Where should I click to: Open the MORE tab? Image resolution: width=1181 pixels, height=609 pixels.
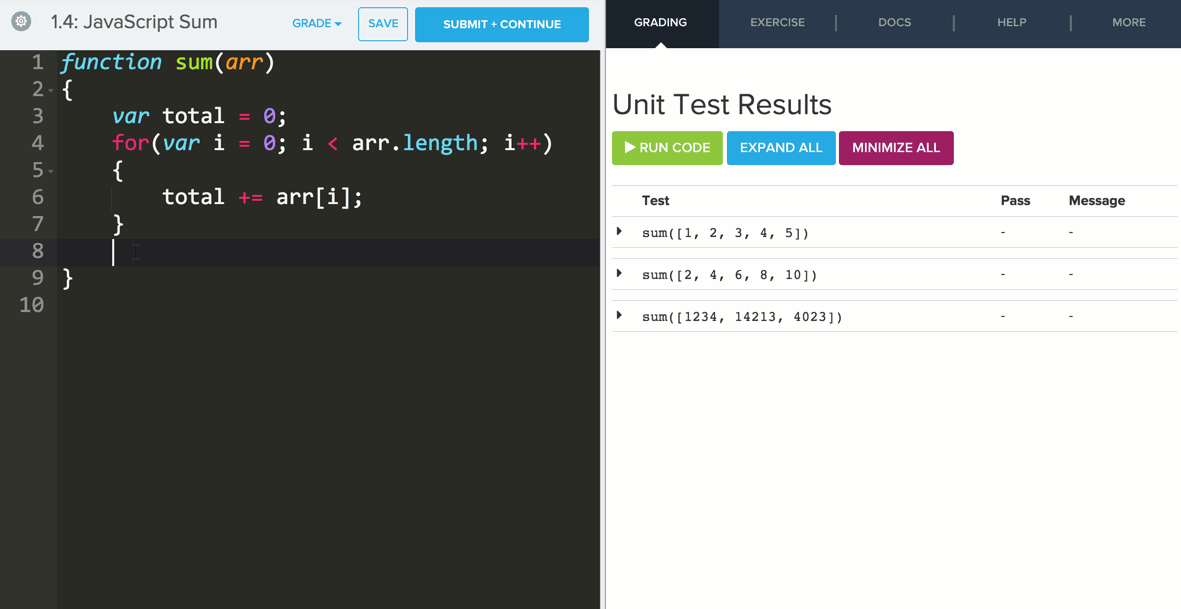(x=1129, y=22)
